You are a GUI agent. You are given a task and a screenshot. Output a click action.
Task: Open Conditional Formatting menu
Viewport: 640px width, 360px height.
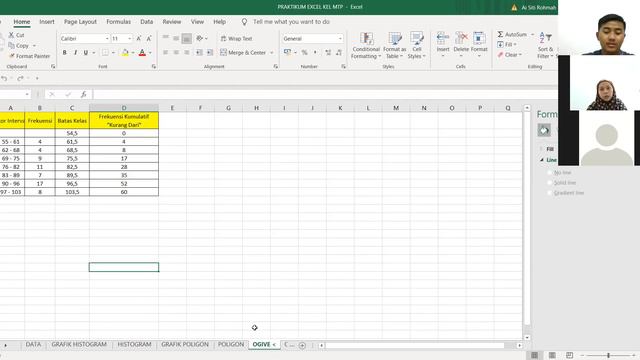click(366, 45)
